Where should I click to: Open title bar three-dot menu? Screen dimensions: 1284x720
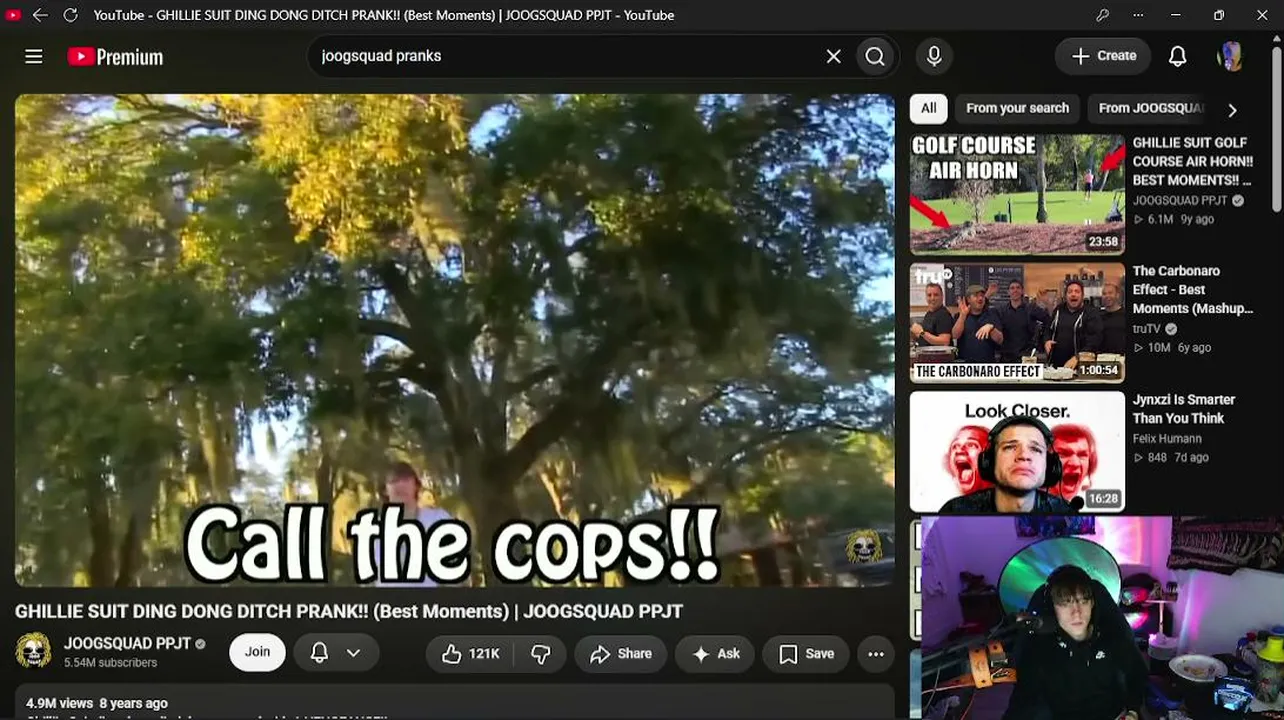[1138, 15]
